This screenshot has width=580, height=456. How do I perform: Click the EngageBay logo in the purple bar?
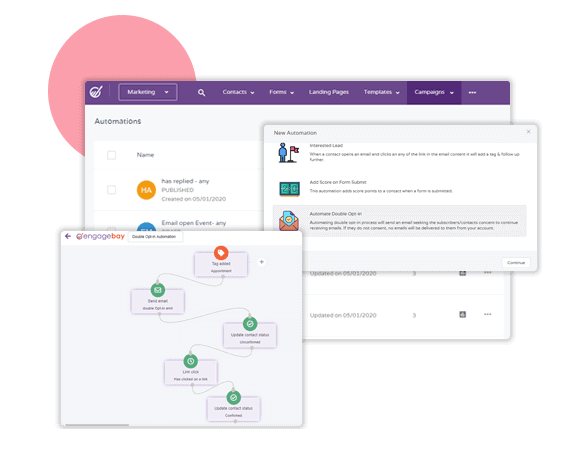96,92
